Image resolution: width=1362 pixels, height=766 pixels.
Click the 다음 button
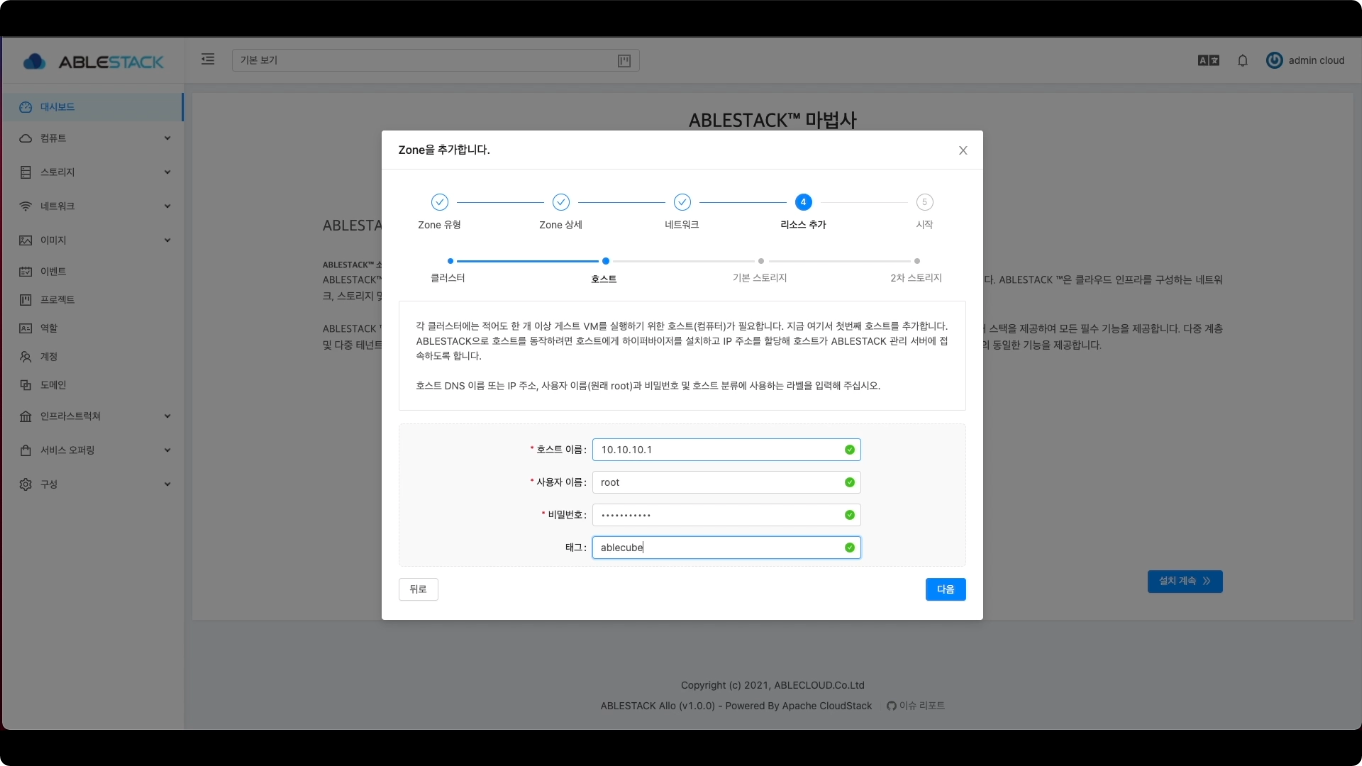click(x=945, y=589)
